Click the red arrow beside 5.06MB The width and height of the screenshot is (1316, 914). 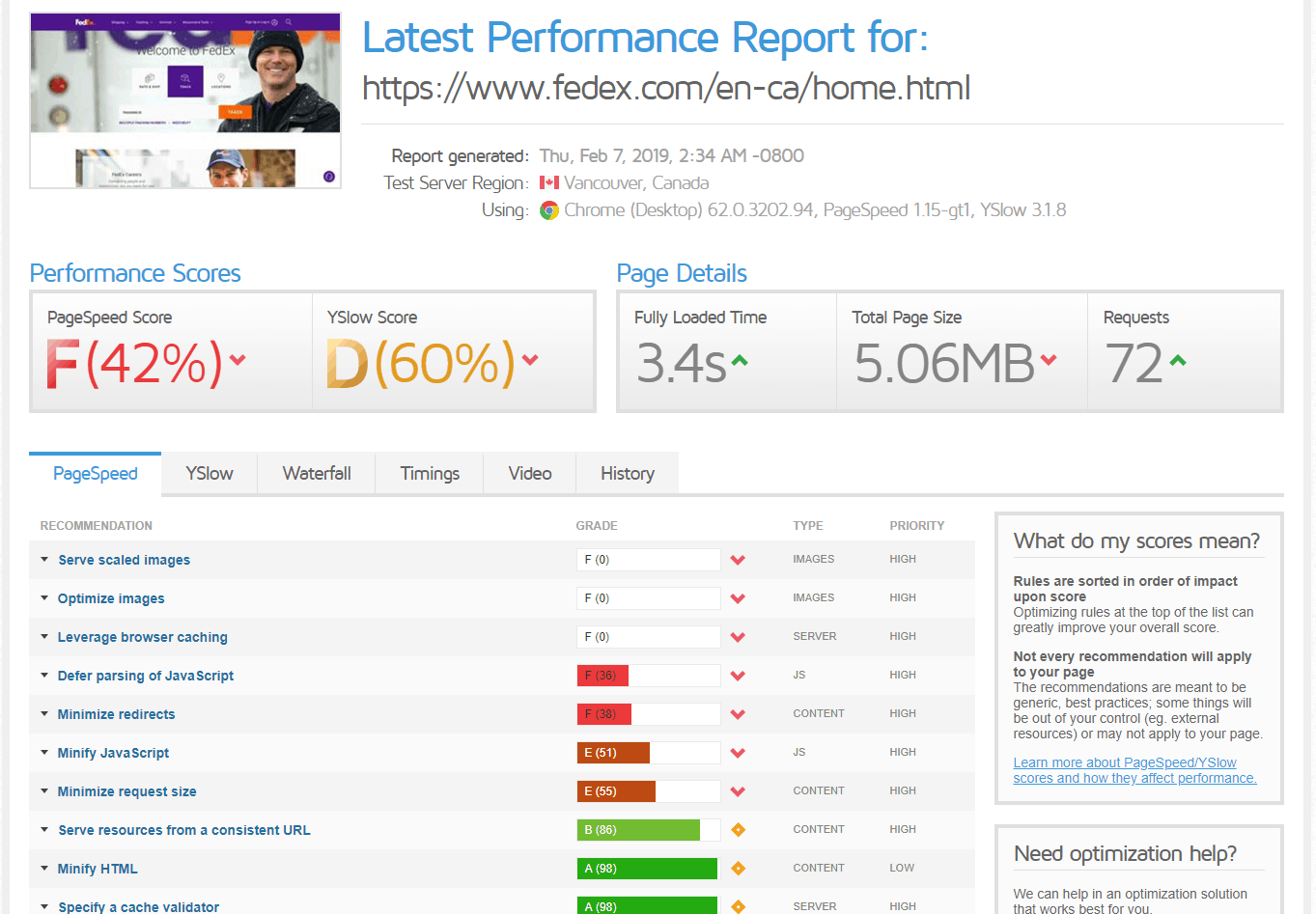click(x=1049, y=360)
